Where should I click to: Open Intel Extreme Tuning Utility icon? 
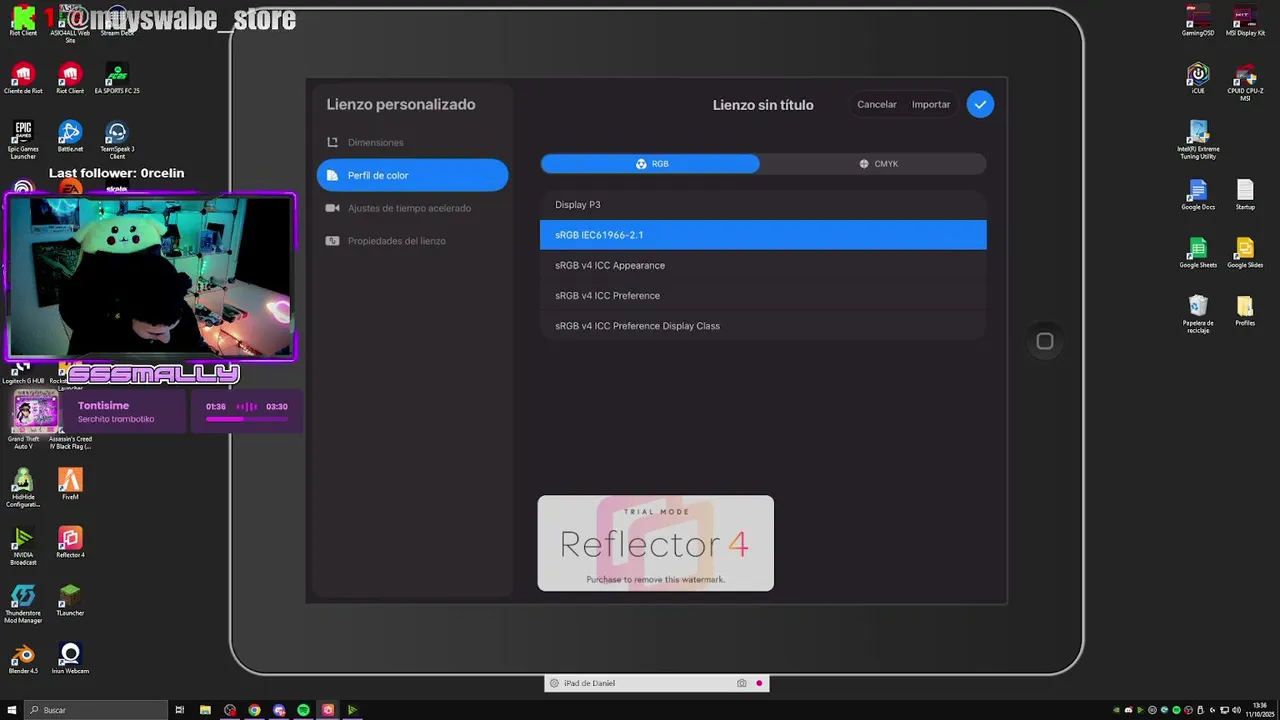pos(1198,140)
